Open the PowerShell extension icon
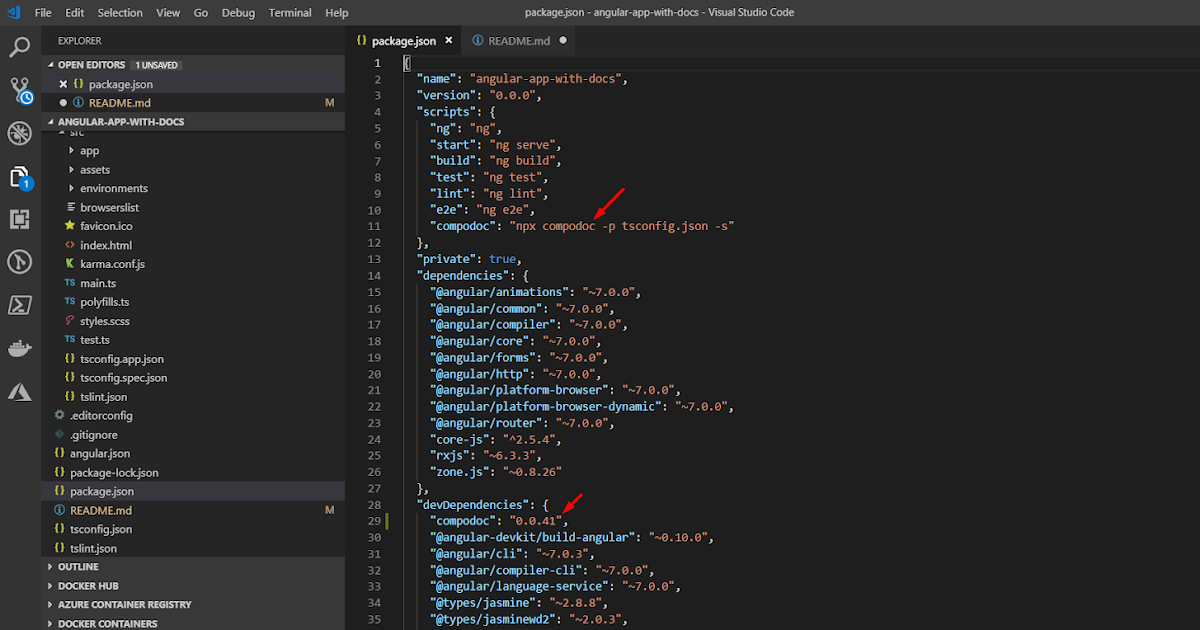 20,305
